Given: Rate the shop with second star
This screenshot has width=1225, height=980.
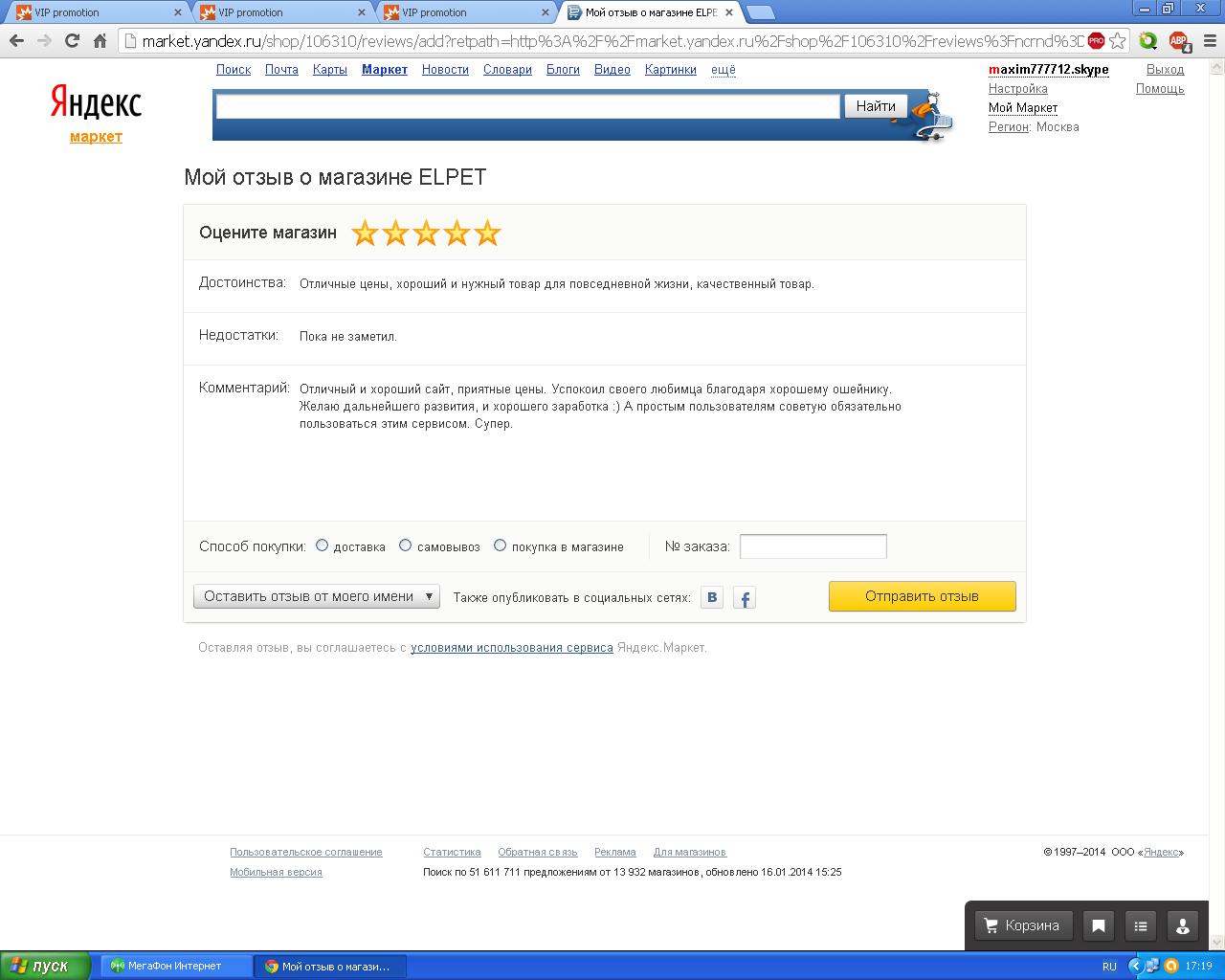Looking at the screenshot, I should [x=395, y=233].
